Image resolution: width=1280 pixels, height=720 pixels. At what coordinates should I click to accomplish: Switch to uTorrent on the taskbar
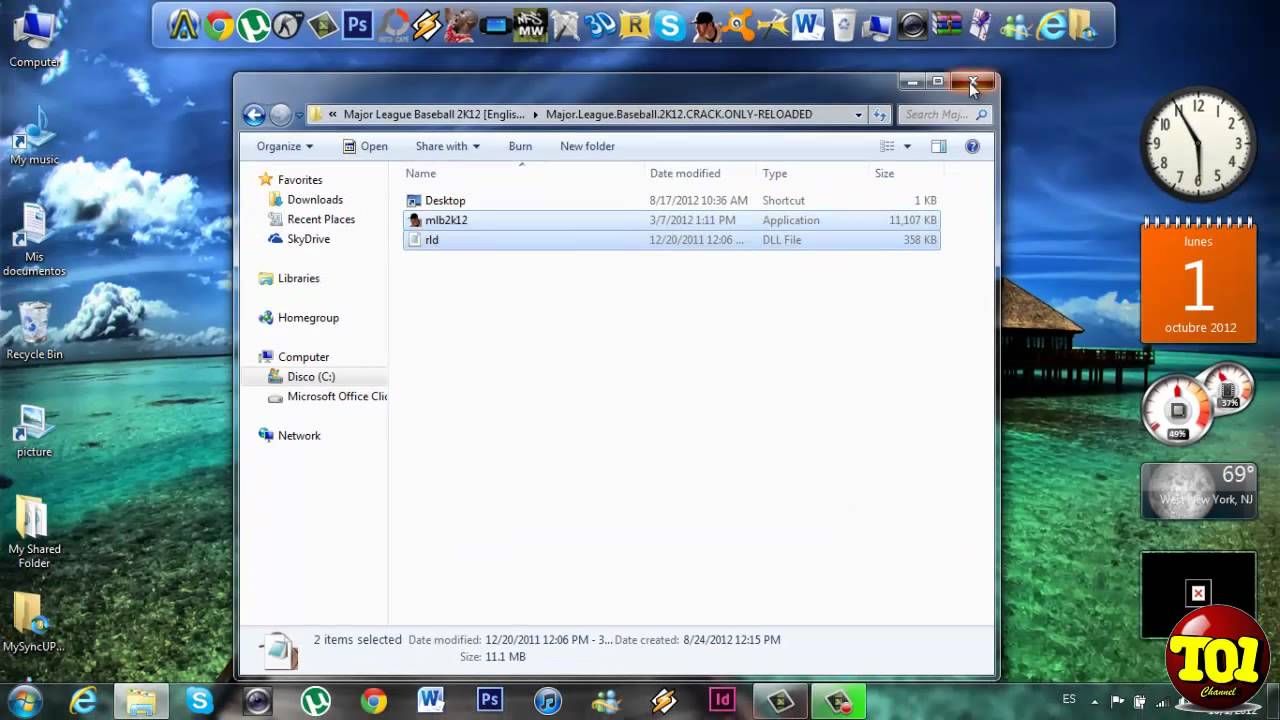point(316,701)
